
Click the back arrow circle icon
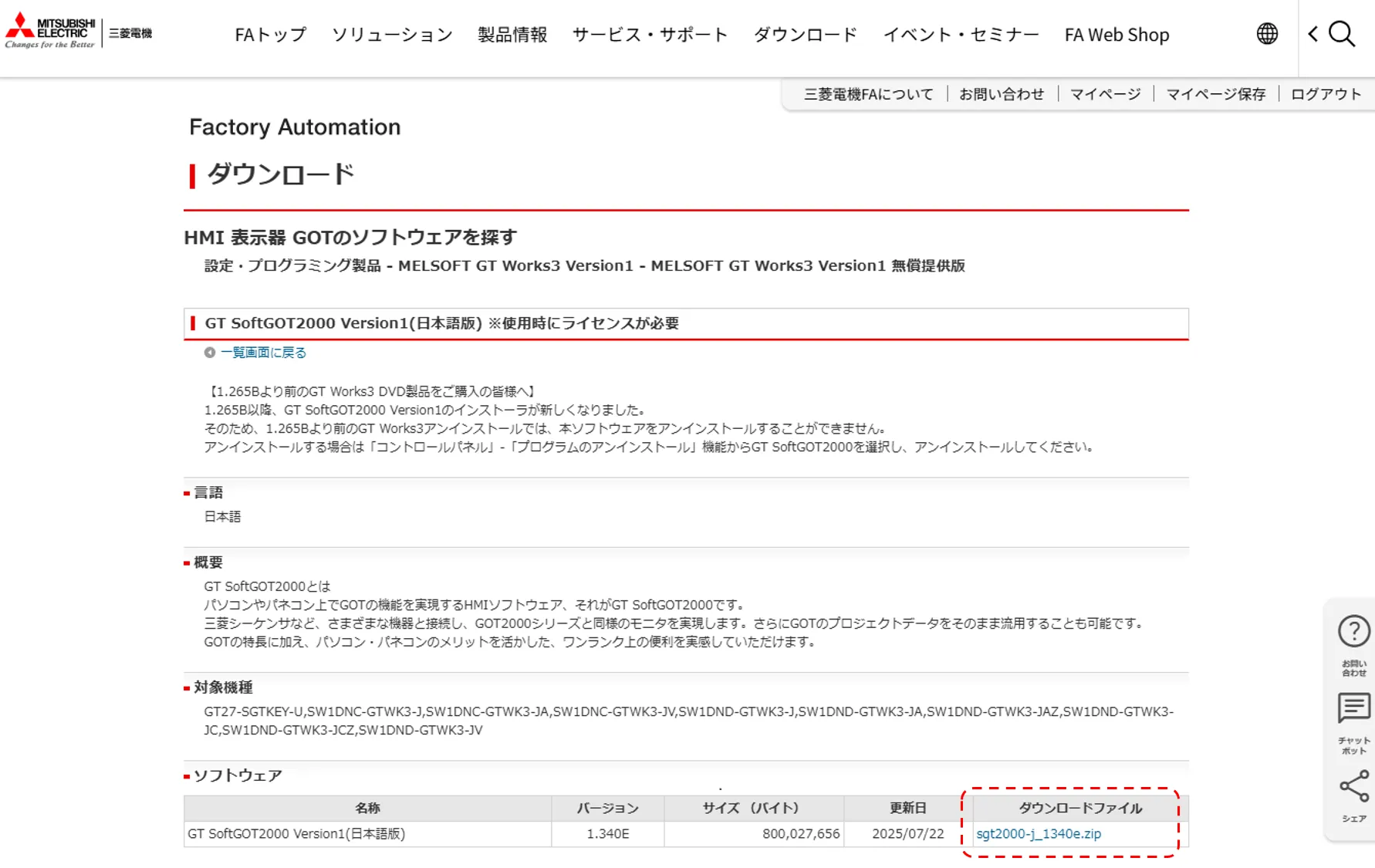coord(210,353)
